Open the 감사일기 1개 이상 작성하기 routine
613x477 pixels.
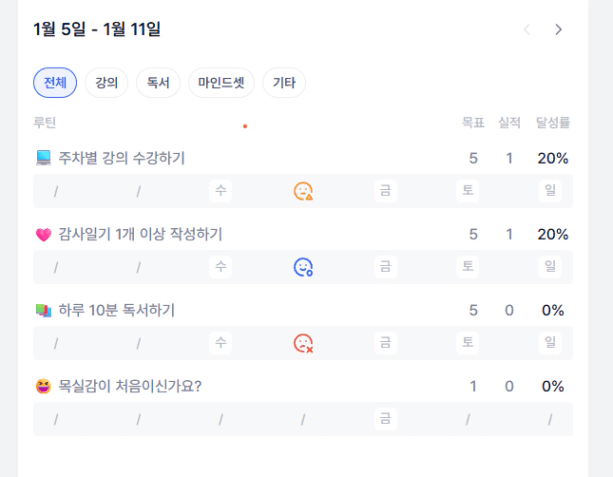[x=140, y=234]
